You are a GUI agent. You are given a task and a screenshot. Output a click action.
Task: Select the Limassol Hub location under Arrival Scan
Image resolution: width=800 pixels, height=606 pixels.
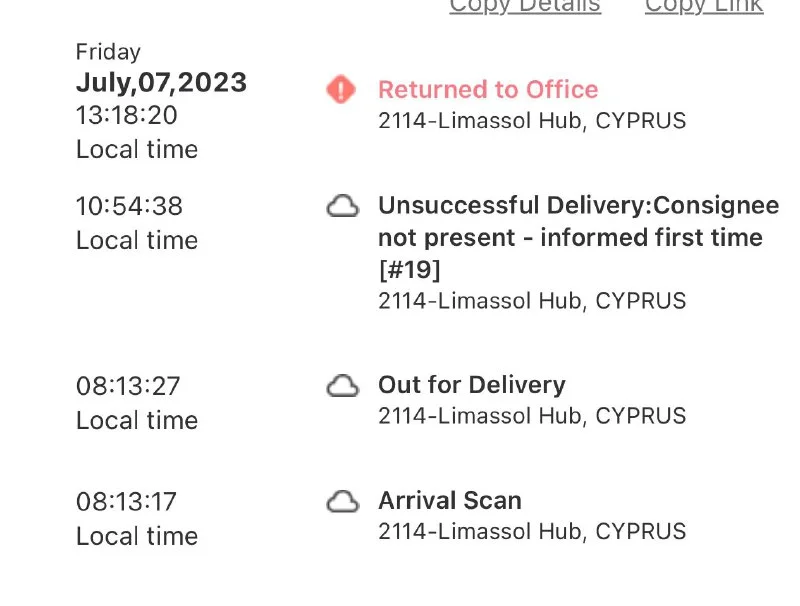point(532,531)
